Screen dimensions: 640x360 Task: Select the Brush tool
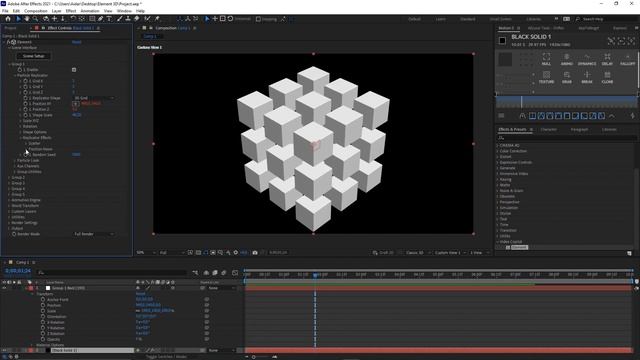tap(120, 19)
